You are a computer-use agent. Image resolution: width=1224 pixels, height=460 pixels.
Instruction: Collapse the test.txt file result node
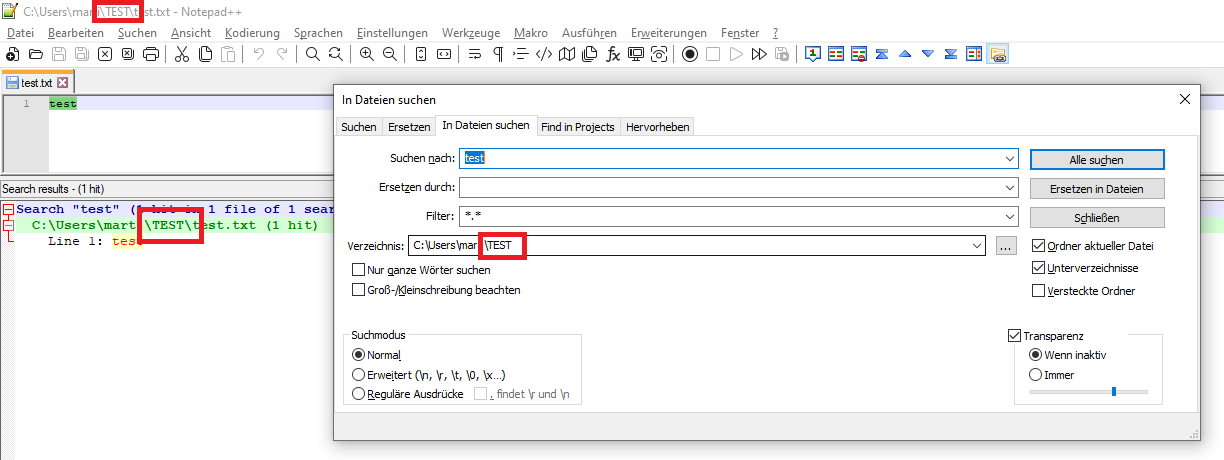tap(8, 225)
